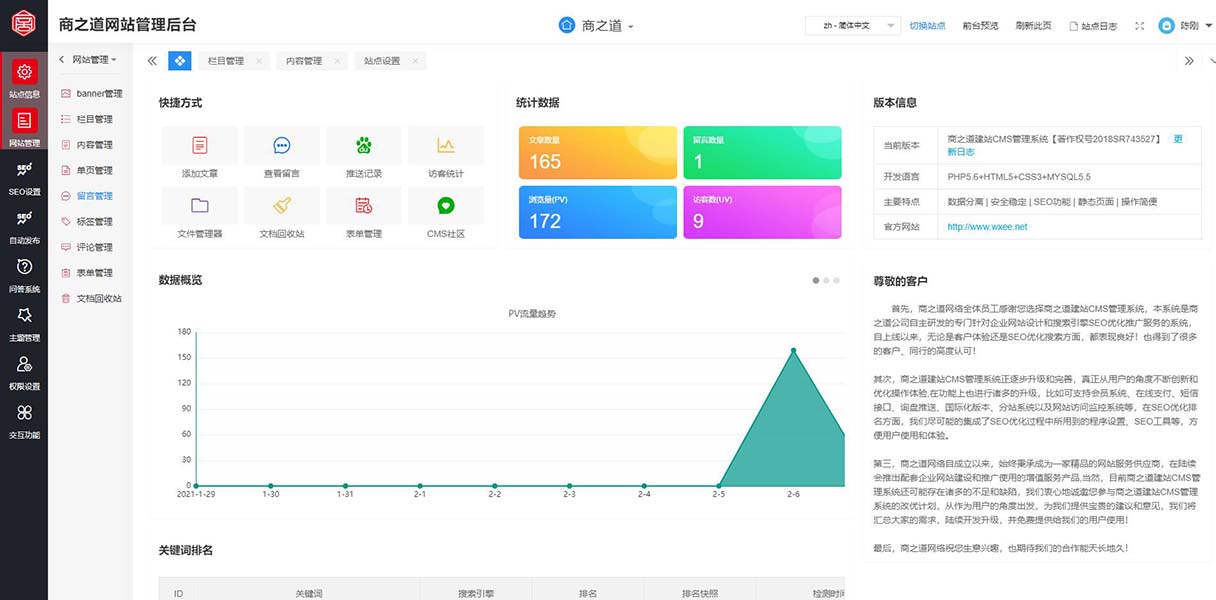Select the second chart carousel dot

[x=826, y=280]
